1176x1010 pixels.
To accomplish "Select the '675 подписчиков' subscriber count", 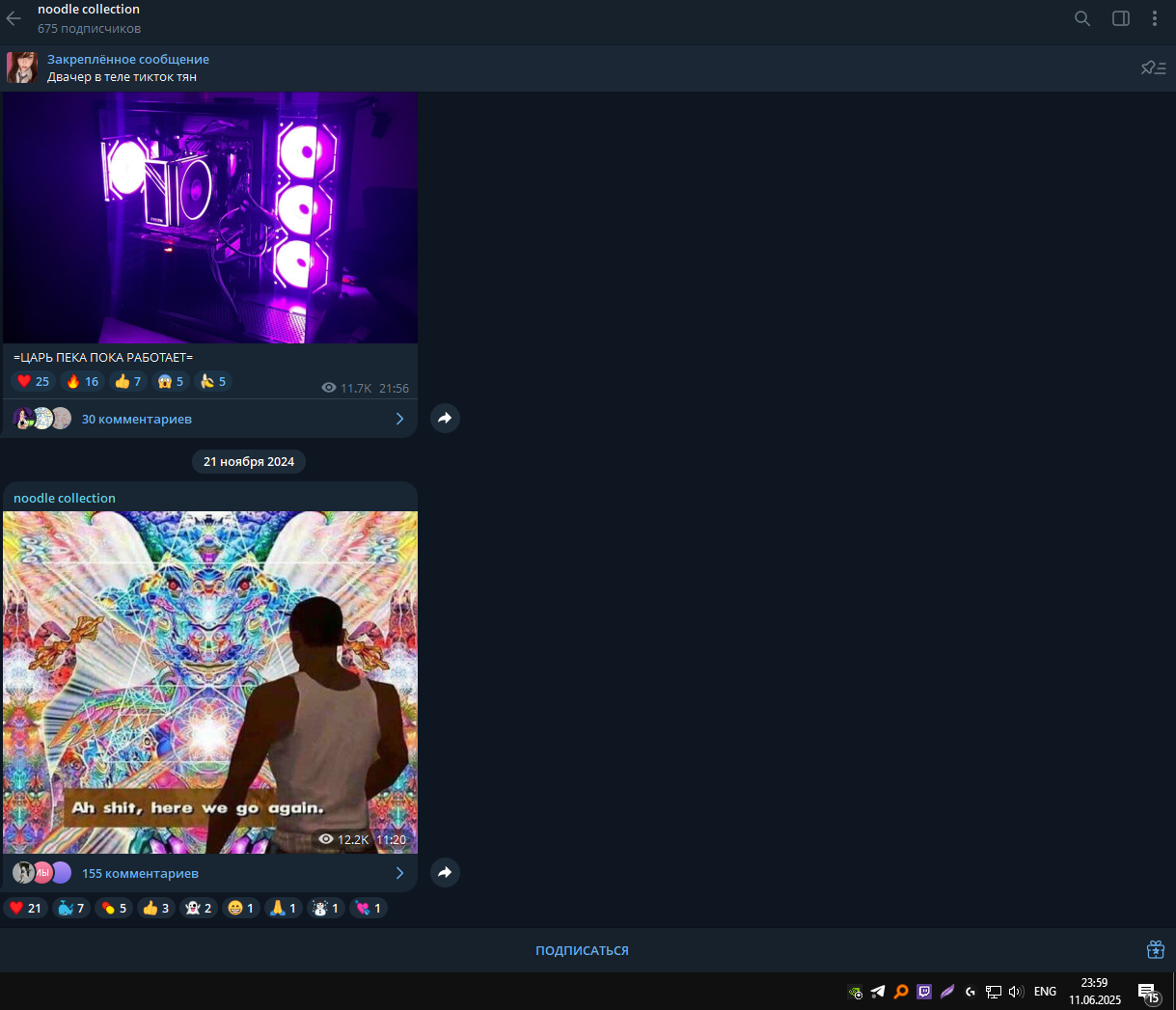I will coord(89,29).
